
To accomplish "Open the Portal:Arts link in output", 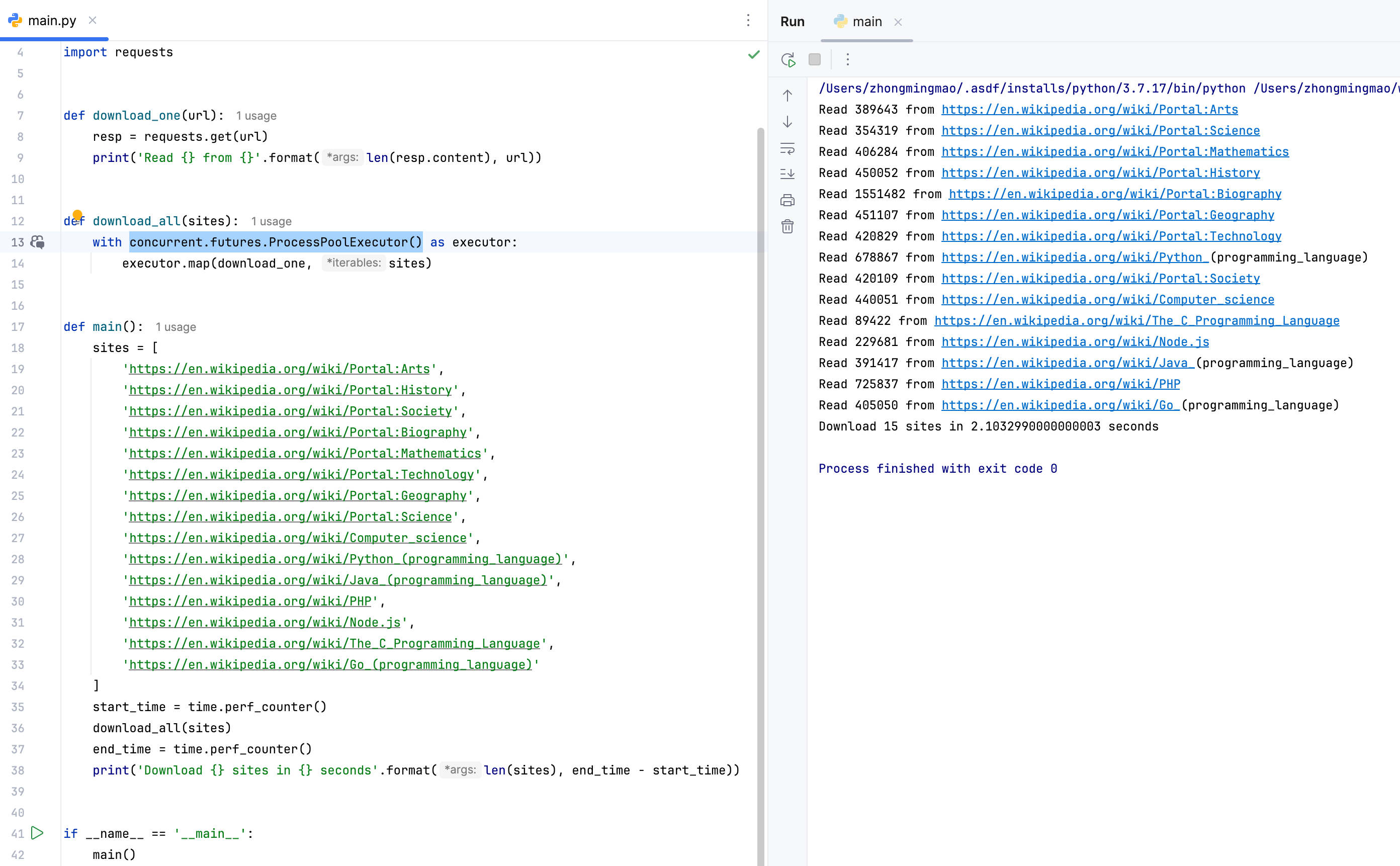I will pos(1089,110).
